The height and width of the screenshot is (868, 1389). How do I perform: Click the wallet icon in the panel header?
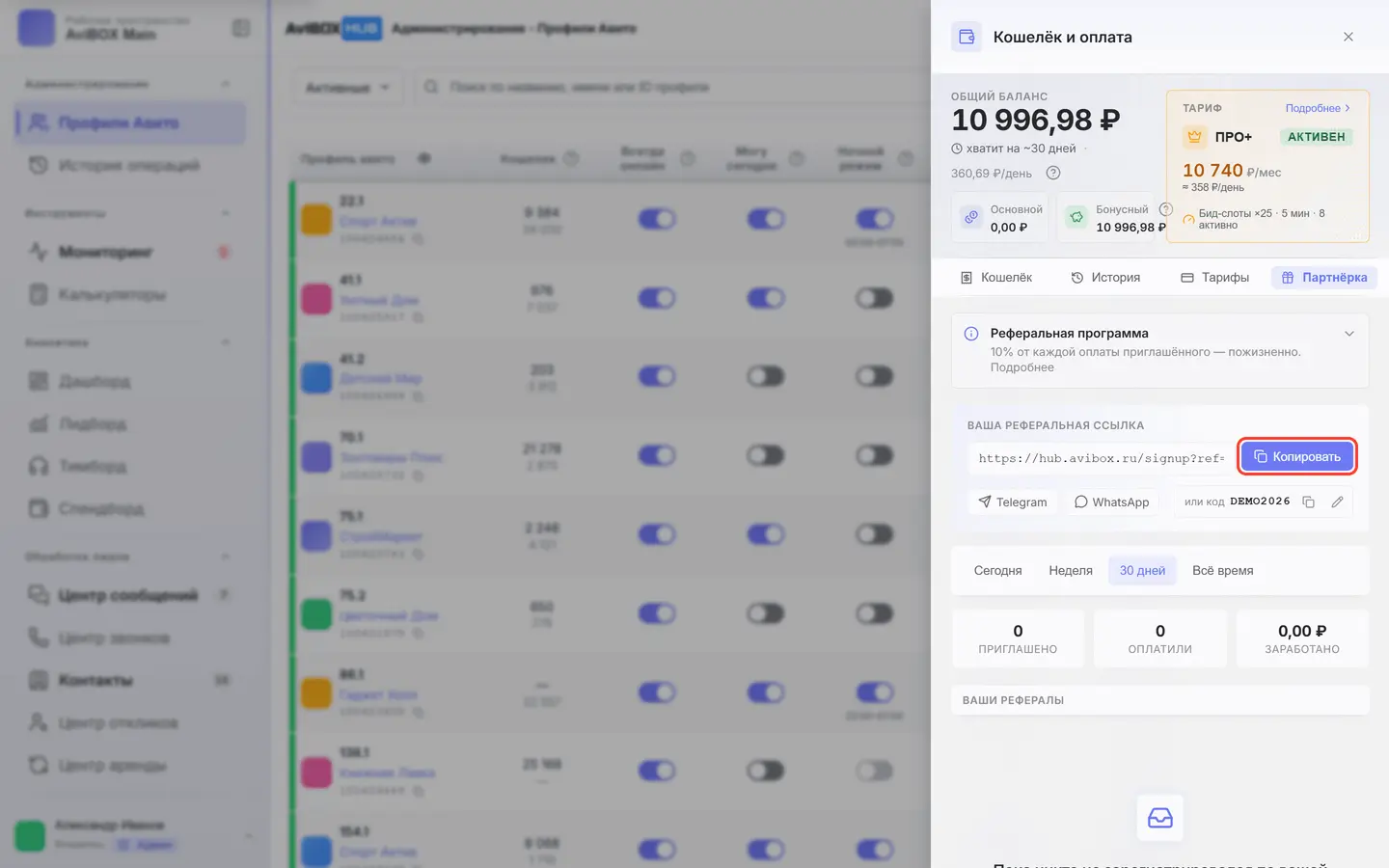(966, 37)
